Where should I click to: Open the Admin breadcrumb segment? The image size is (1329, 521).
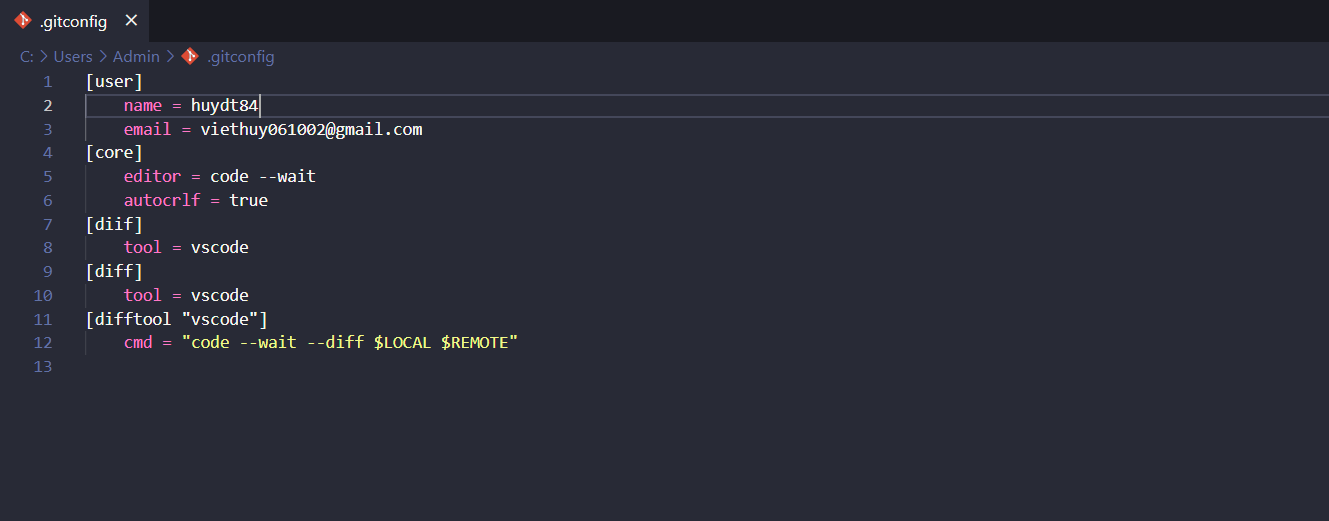point(135,57)
